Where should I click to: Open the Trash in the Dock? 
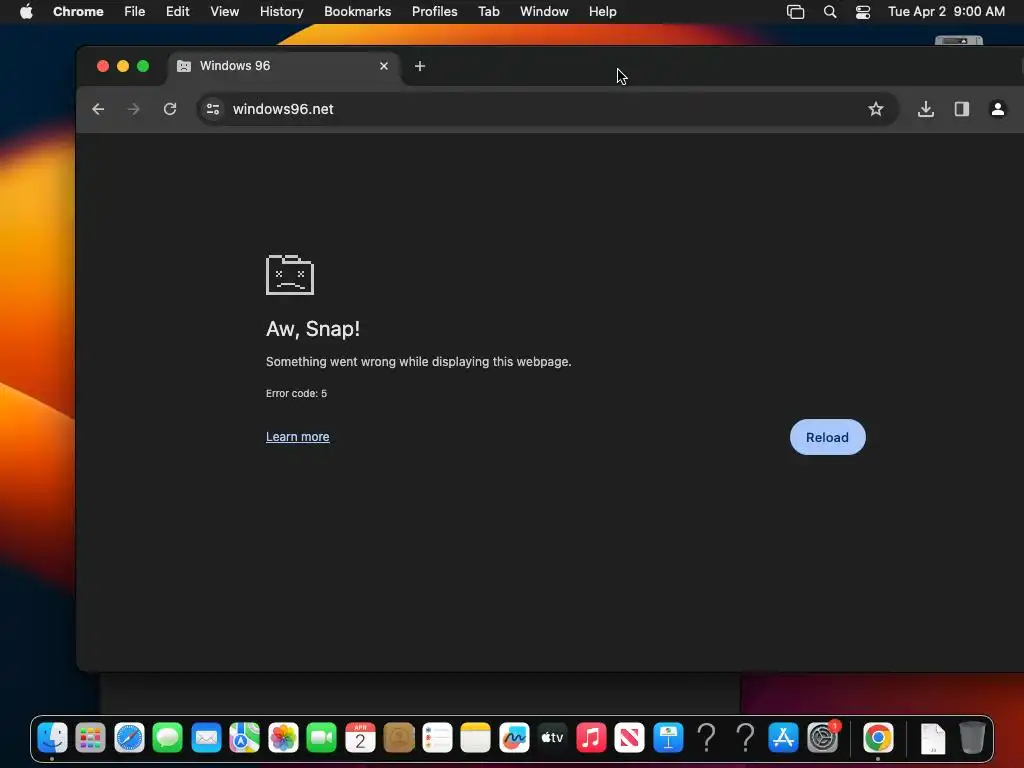972,738
